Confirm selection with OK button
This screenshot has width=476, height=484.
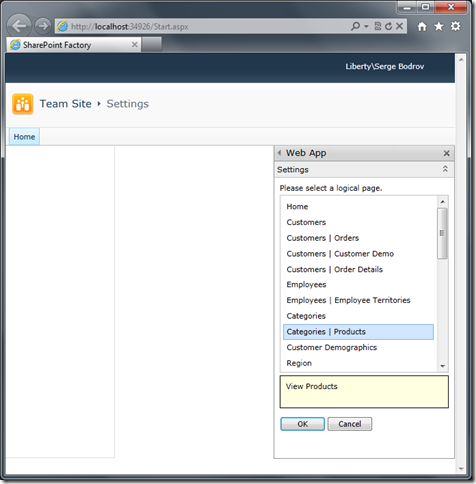pos(302,424)
